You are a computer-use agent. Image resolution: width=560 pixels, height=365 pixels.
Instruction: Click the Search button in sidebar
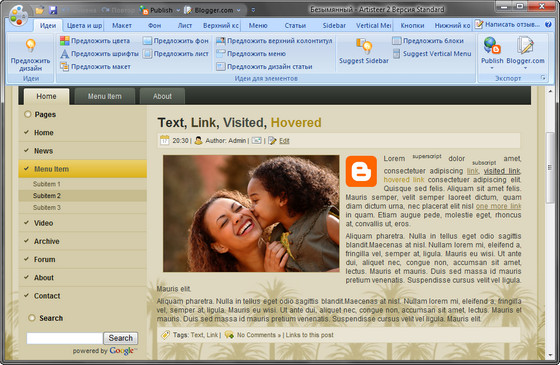pos(121,338)
